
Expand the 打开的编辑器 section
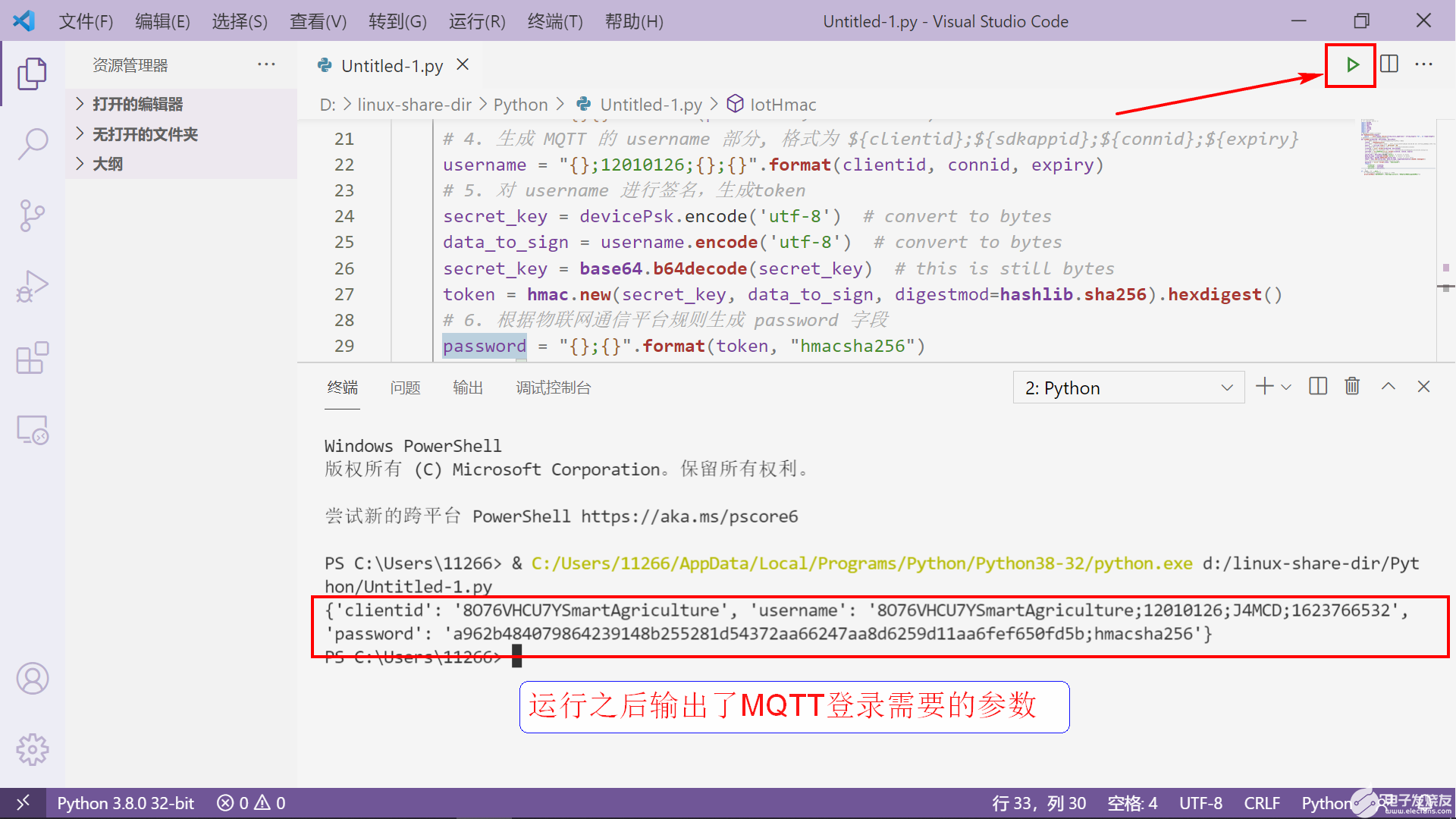[x=137, y=104]
